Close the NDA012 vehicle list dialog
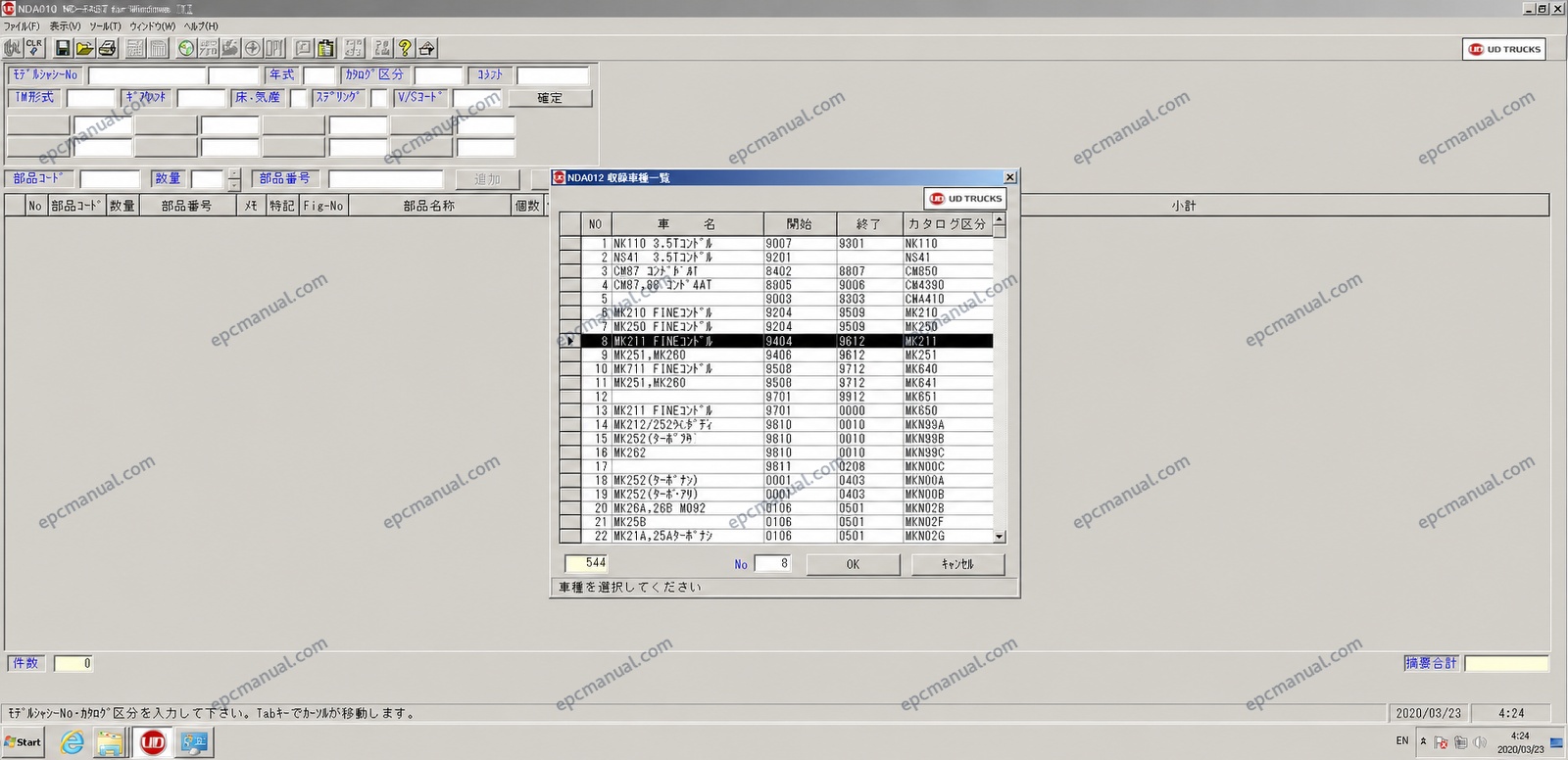The image size is (1568, 760). pos(1010,177)
